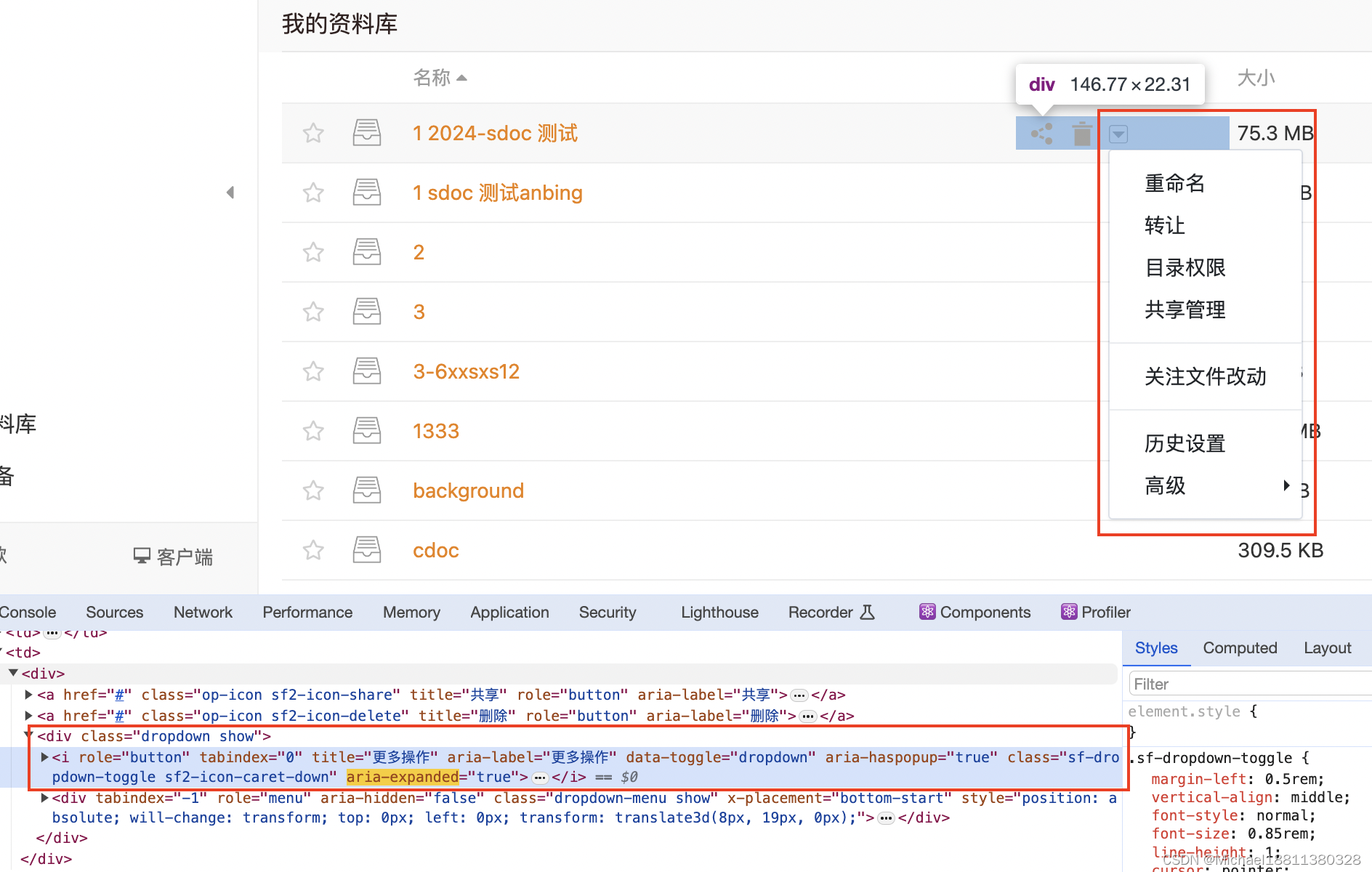Select 重命名 from the context menu
Viewport: 1372px width, 872px height.
(x=1174, y=183)
